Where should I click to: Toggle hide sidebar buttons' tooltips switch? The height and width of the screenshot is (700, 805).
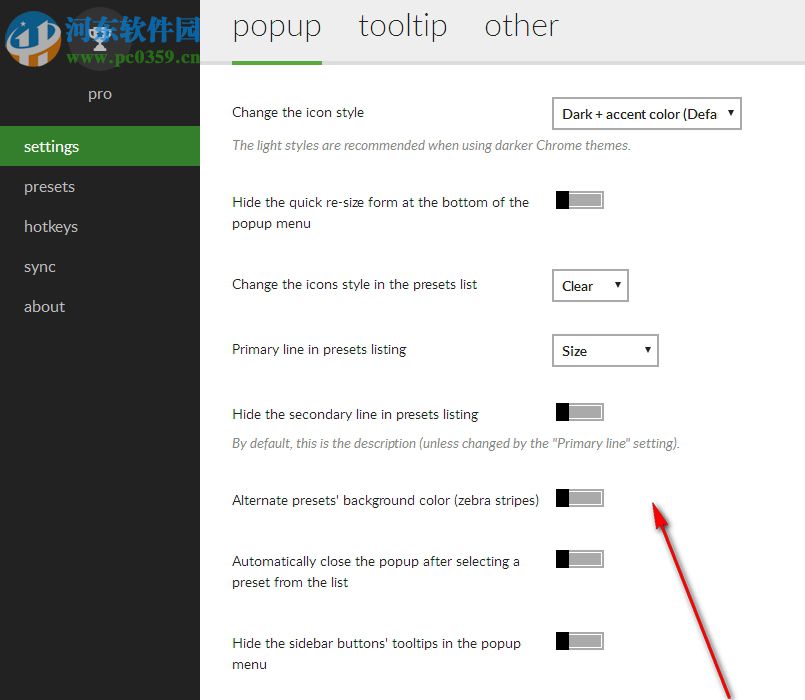pyautogui.click(x=580, y=641)
